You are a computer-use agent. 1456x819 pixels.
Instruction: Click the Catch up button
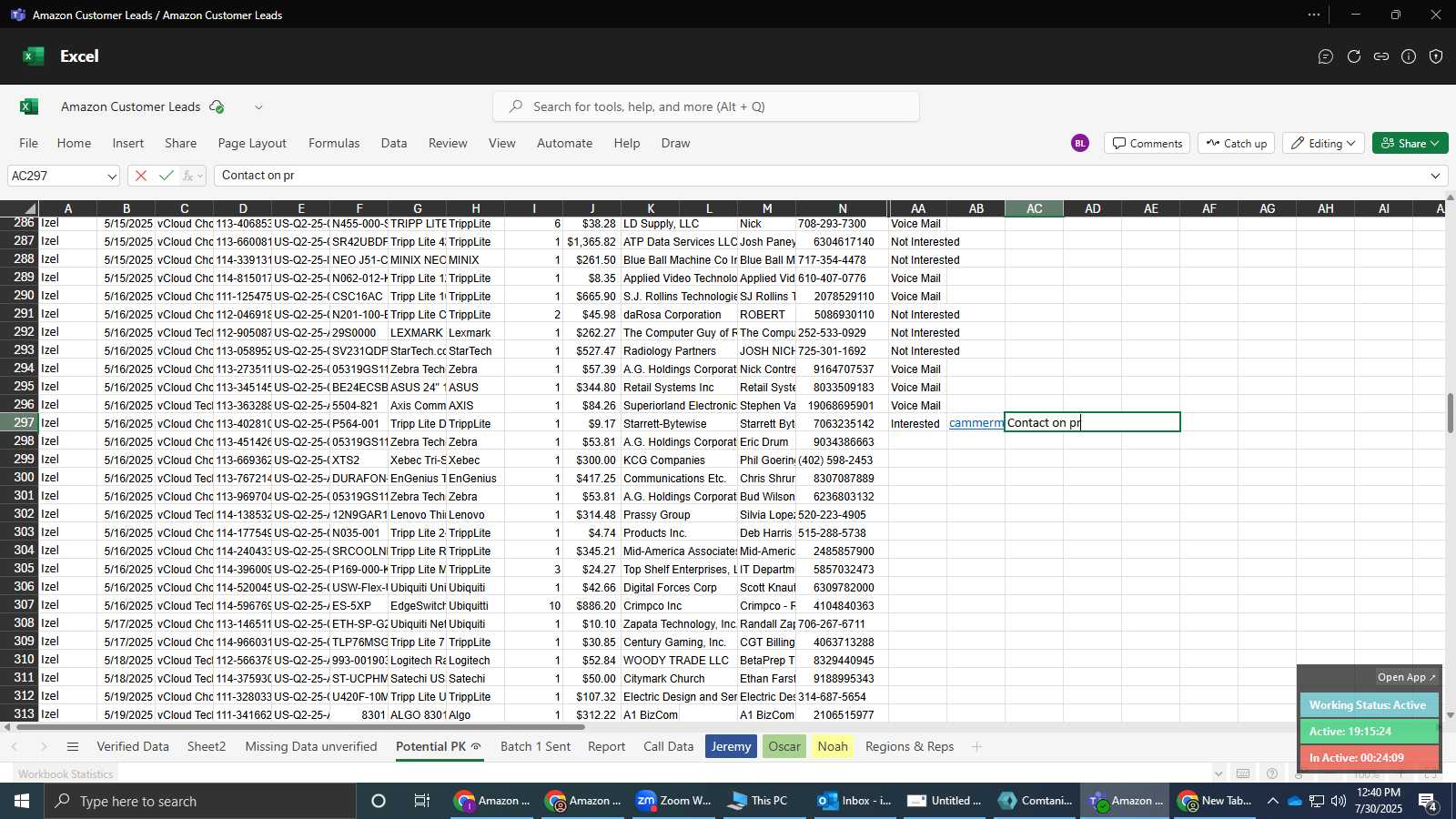[1237, 143]
